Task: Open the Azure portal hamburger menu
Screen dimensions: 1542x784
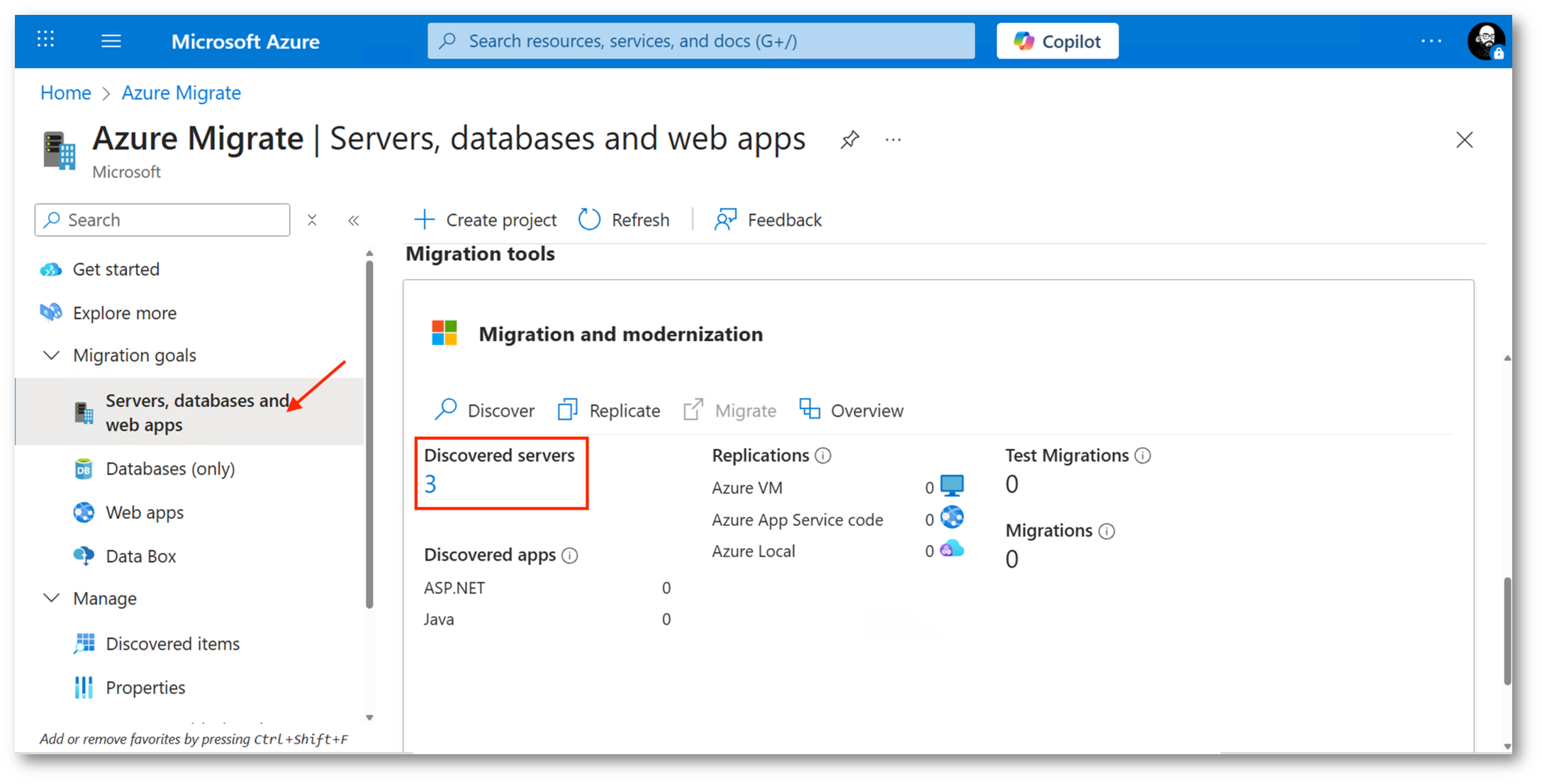Action: point(111,41)
